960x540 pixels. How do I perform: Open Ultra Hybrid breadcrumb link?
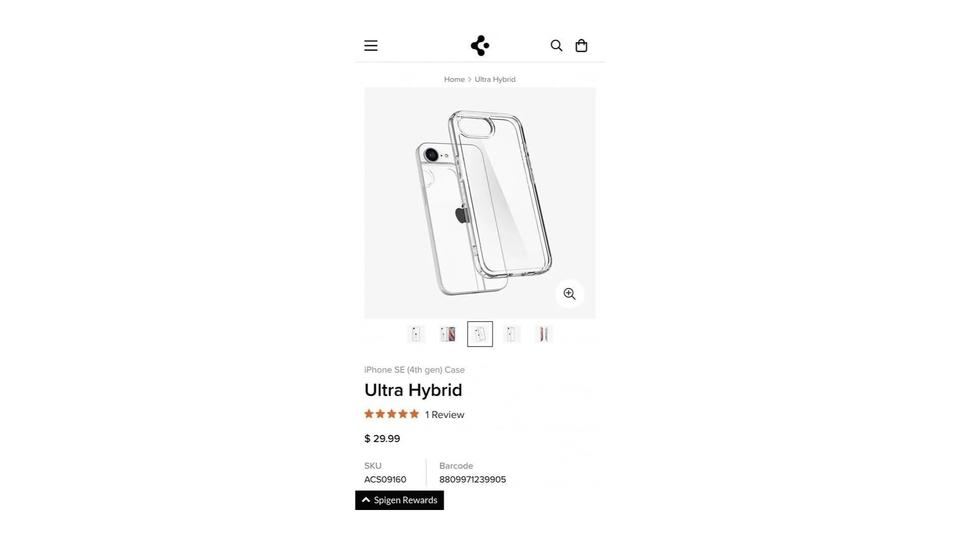coord(495,80)
